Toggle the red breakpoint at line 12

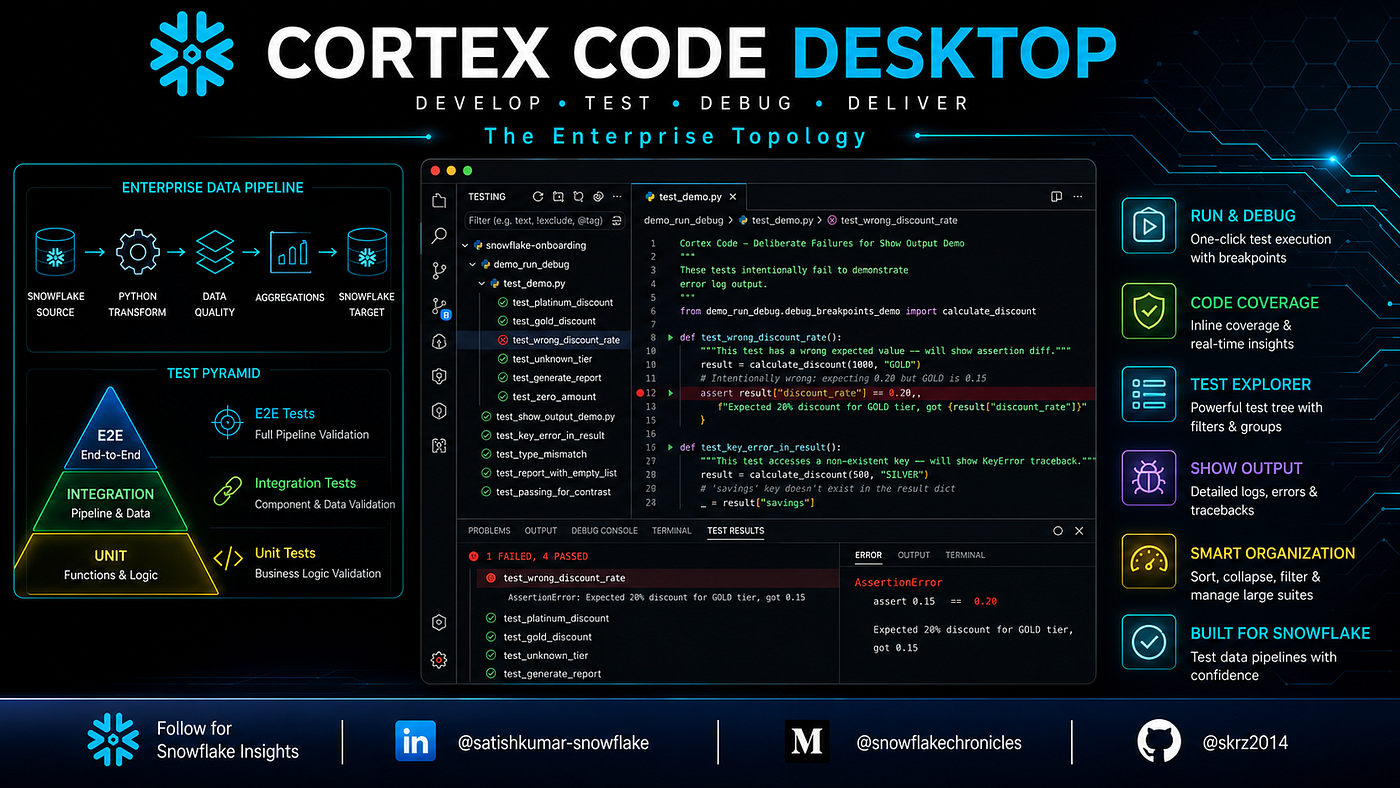click(x=640, y=394)
